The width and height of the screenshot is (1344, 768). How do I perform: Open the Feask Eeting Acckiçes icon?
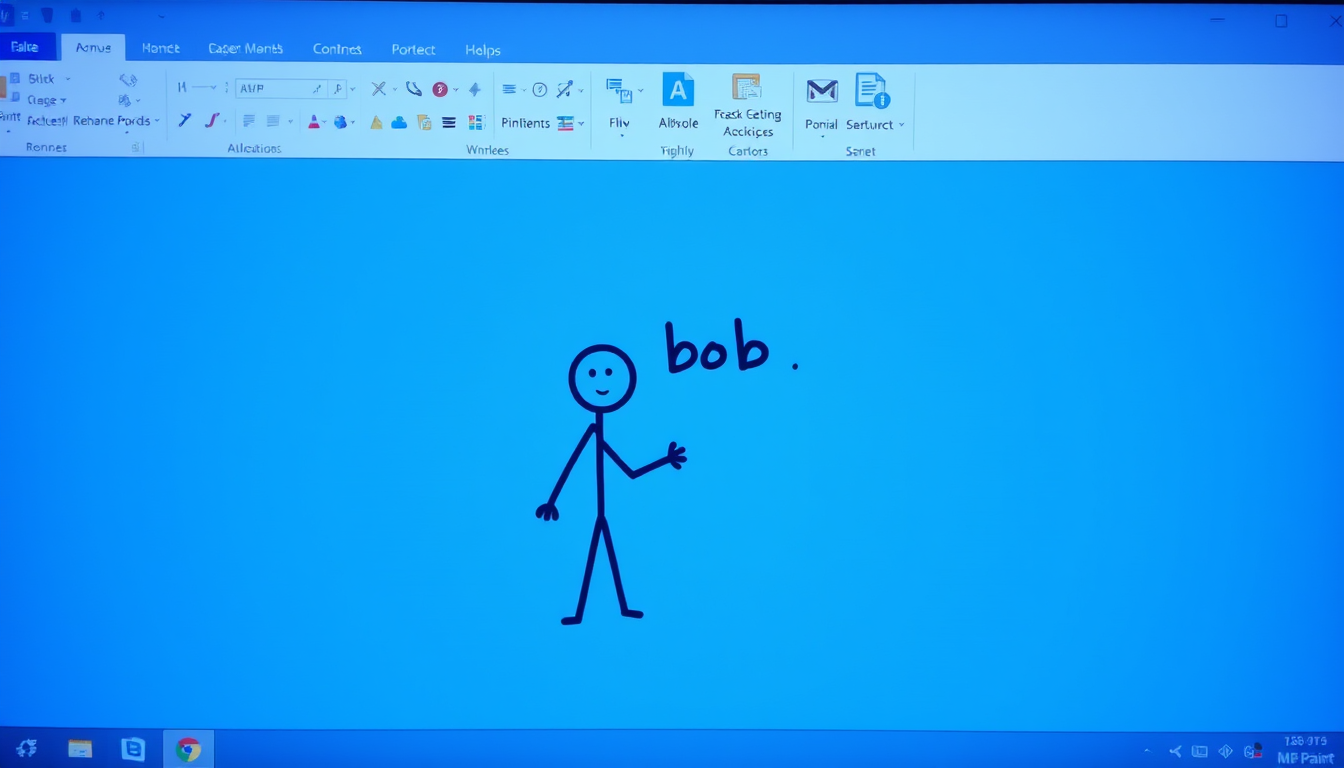[747, 87]
